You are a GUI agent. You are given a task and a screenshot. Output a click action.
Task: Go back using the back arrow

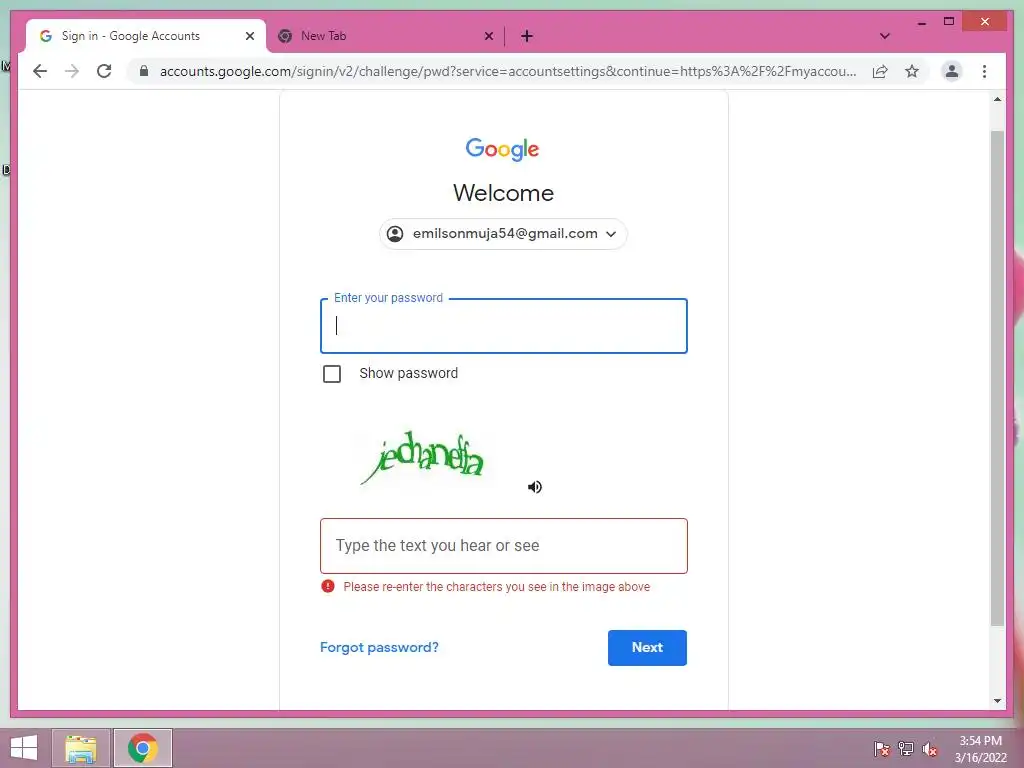tap(40, 71)
